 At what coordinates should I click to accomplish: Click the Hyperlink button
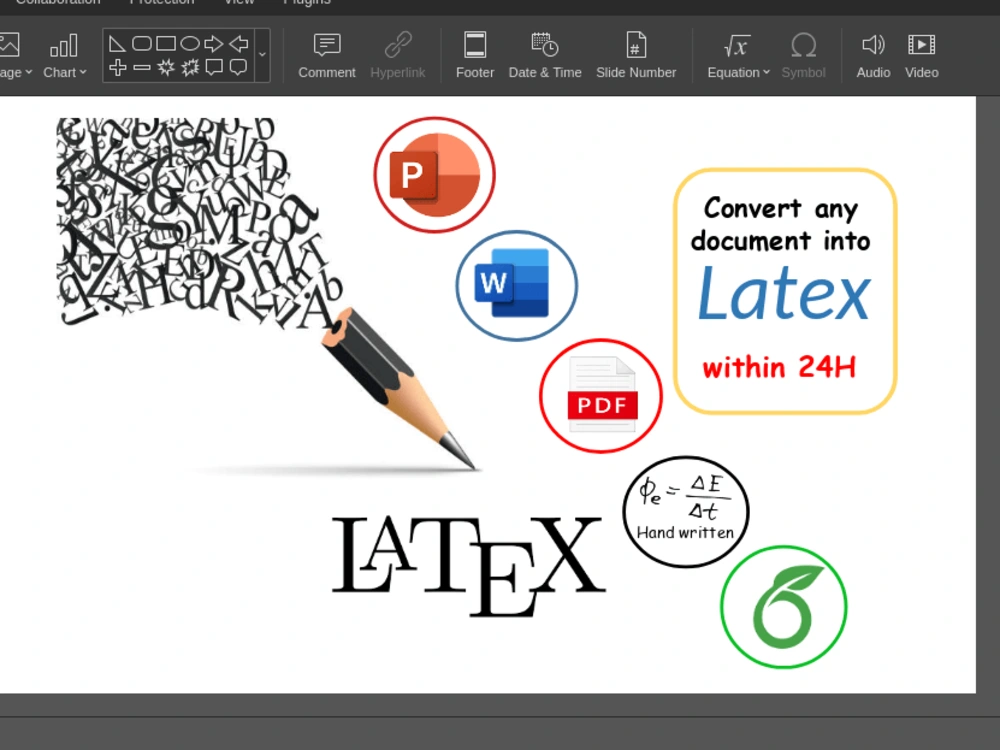point(397,56)
